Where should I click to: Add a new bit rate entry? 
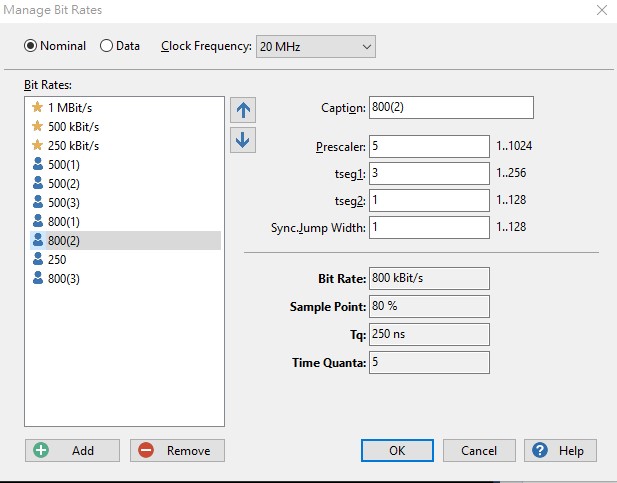(72, 450)
